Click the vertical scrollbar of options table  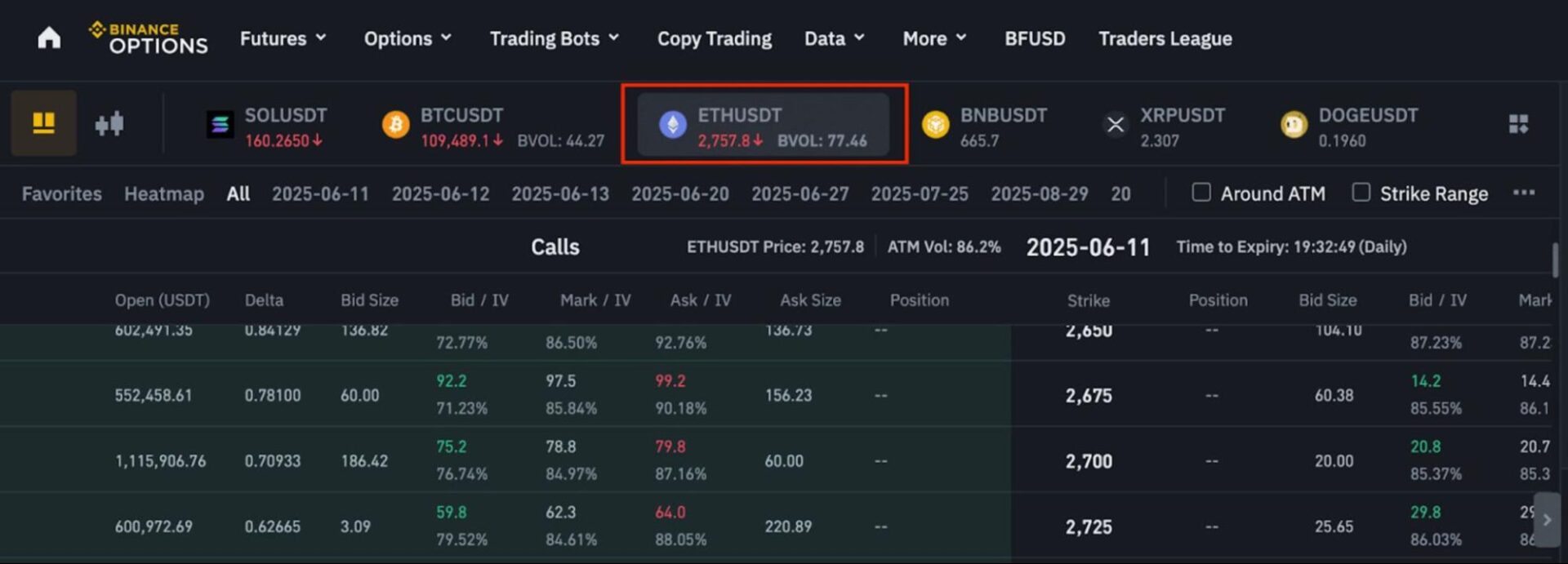point(1555,261)
